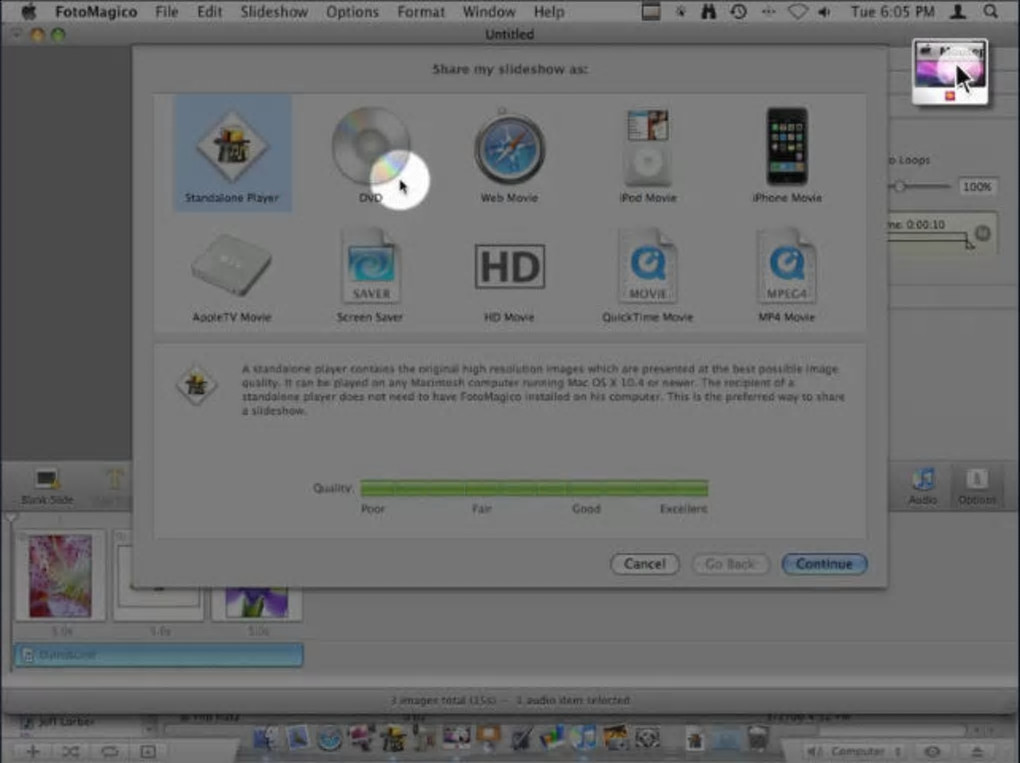Click the greyed-out Go Back button
Screen dimensions: 1020x763
pos(731,564)
